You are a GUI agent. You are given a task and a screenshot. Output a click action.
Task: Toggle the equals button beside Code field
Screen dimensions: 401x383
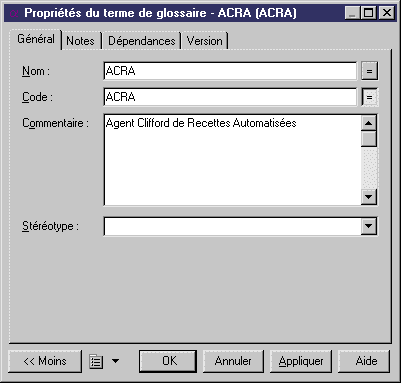[369, 97]
